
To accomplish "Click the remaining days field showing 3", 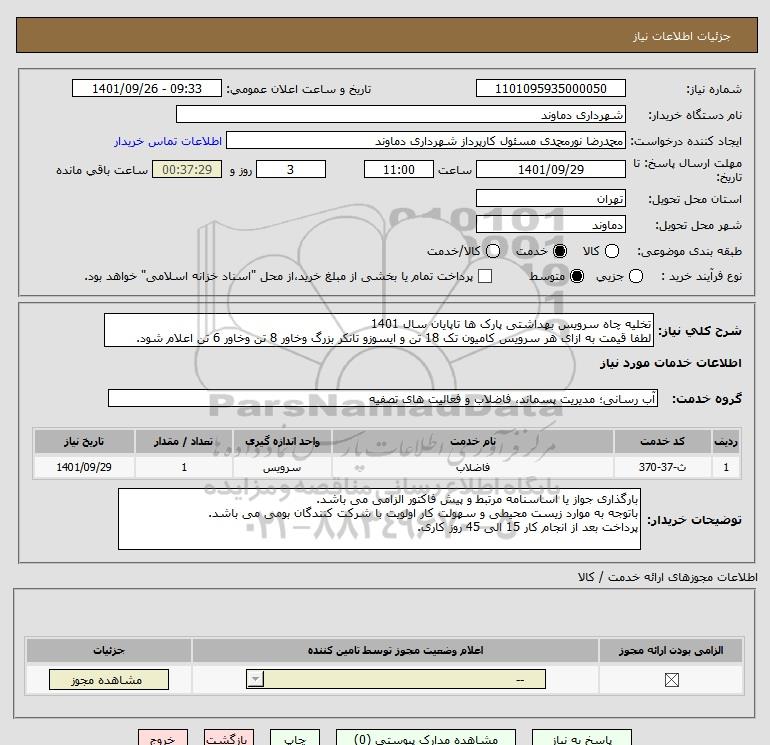I will [291, 169].
